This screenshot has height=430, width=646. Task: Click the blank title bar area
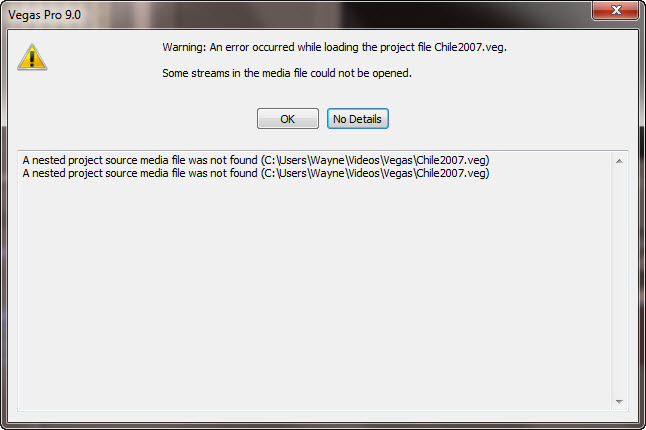(330, 15)
